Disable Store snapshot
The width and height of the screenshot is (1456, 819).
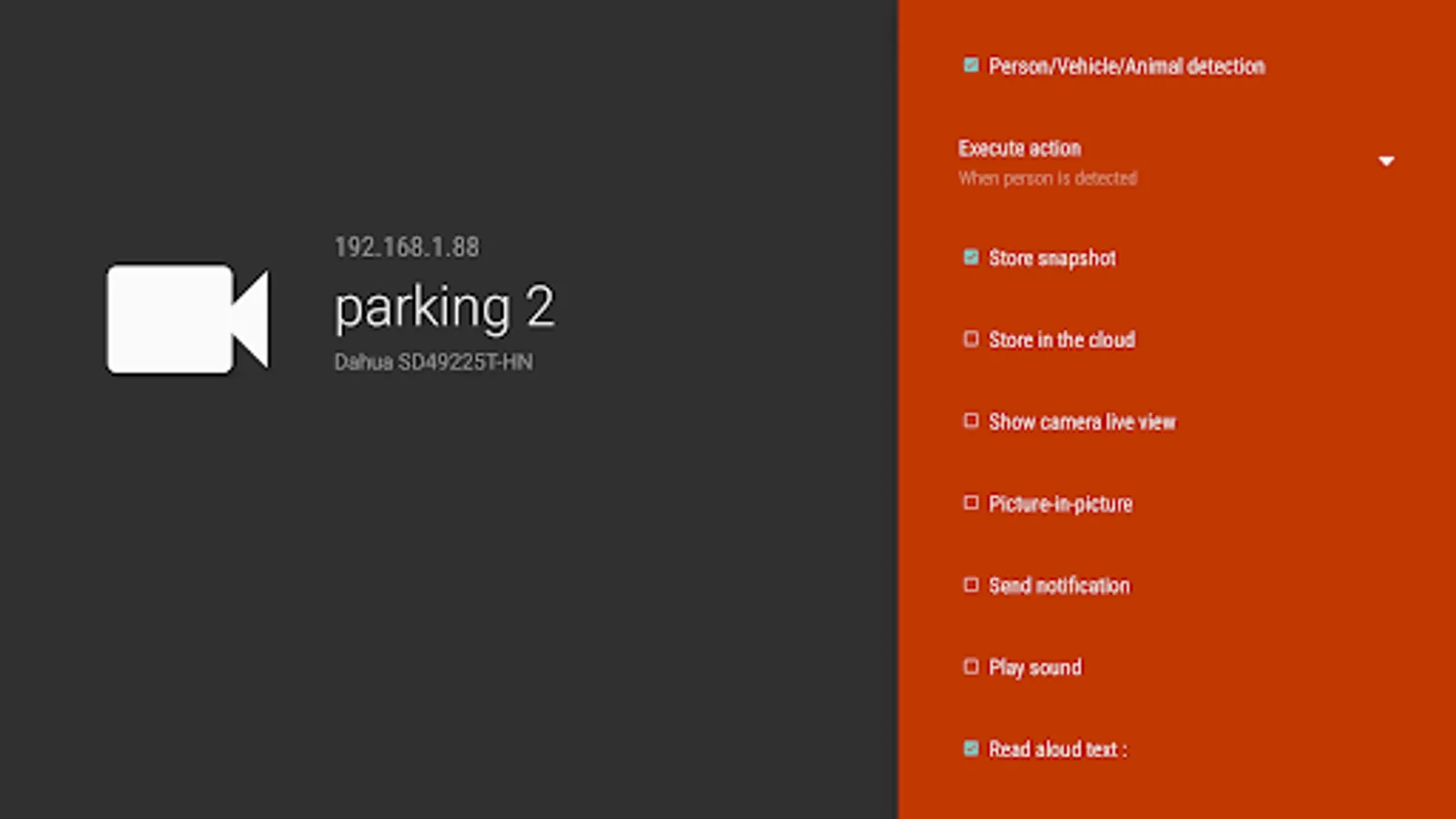pyautogui.click(x=970, y=258)
